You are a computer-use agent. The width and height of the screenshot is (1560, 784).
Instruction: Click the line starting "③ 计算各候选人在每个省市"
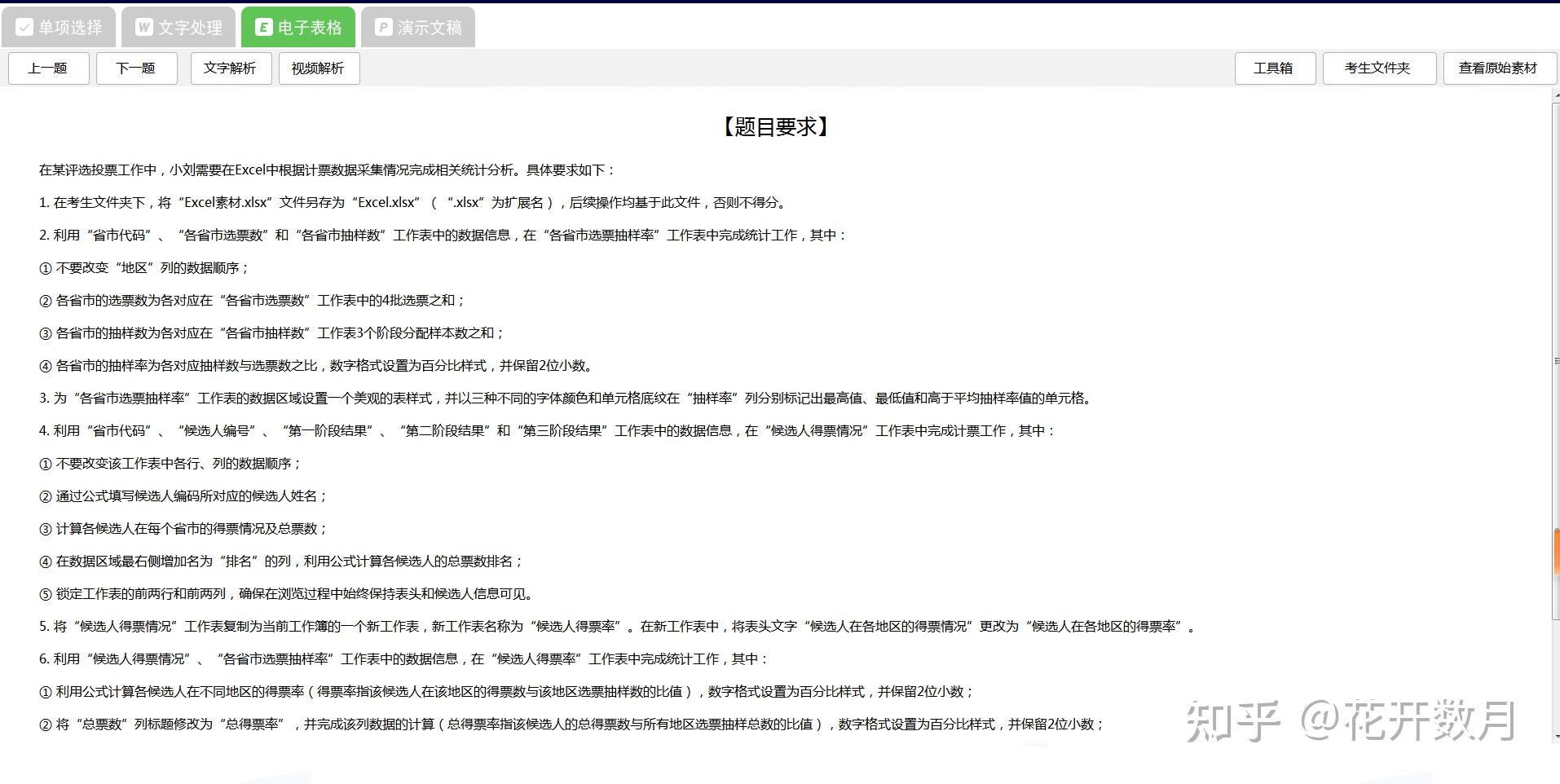pyautogui.click(x=184, y=529)
